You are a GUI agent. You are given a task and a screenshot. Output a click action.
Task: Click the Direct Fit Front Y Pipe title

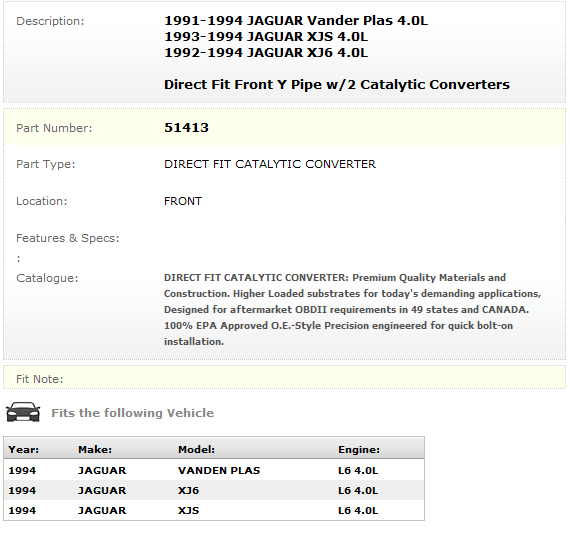(x=337, y=84)
